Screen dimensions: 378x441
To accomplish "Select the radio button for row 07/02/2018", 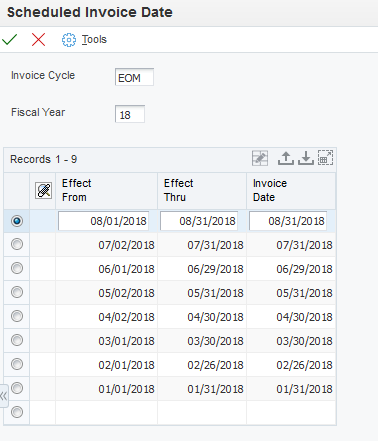I will pyautogui.click(x=17, y=244).
